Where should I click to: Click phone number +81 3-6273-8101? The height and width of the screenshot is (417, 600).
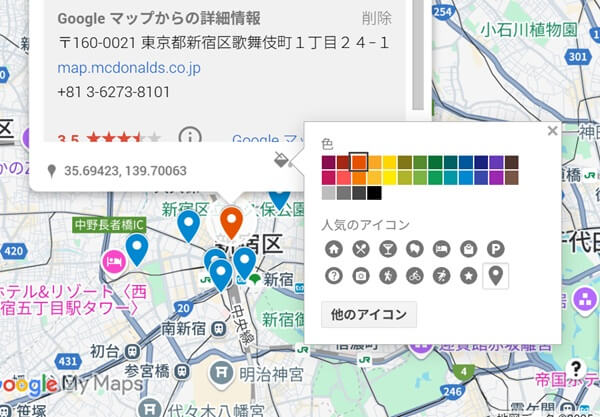point(113,92)
